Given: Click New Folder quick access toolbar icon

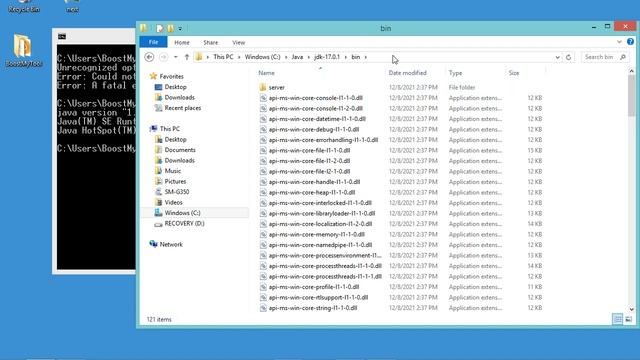Looking at the screenshot, I should tap(170, 29).
